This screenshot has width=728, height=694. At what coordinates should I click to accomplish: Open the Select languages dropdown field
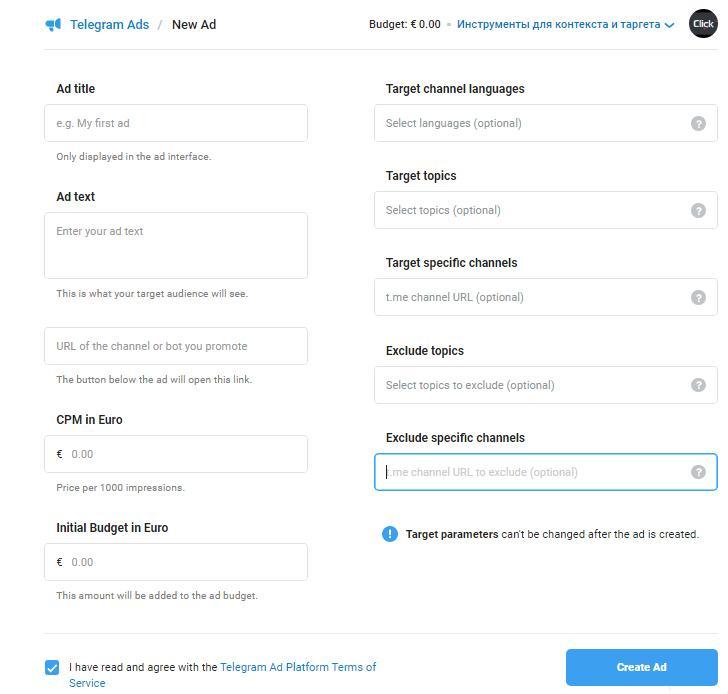(530, 123)
